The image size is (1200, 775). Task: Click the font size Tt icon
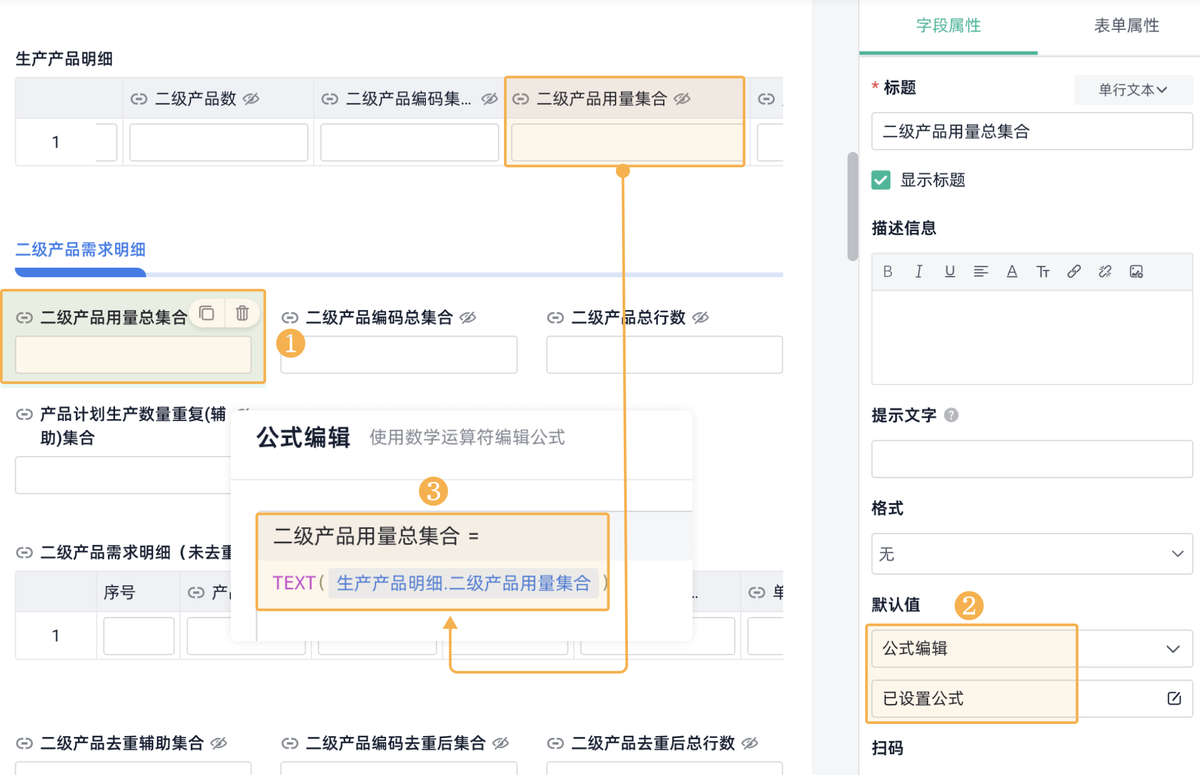(x=1043, y=271)
